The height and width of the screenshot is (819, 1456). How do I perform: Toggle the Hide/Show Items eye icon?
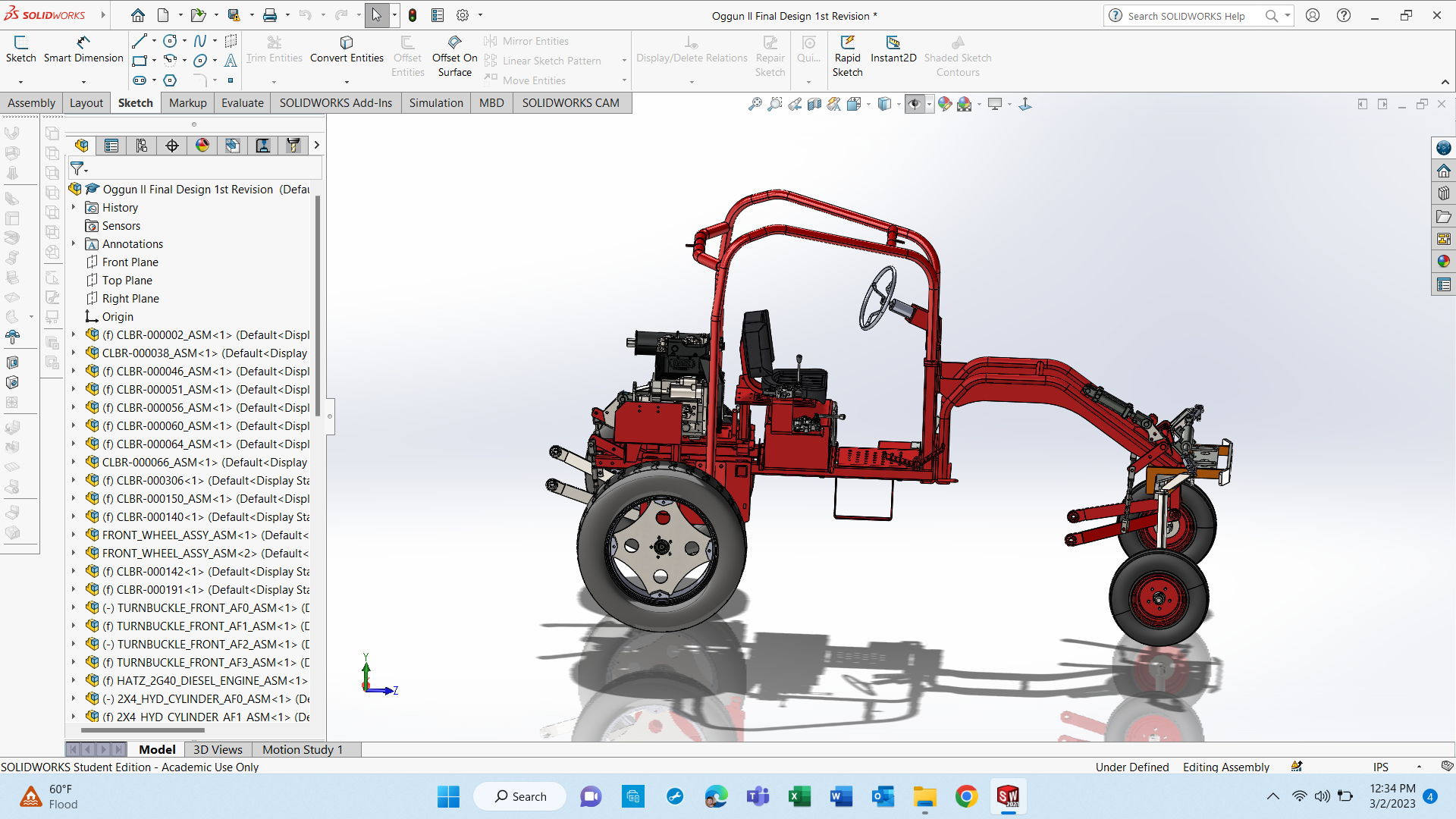916,104
